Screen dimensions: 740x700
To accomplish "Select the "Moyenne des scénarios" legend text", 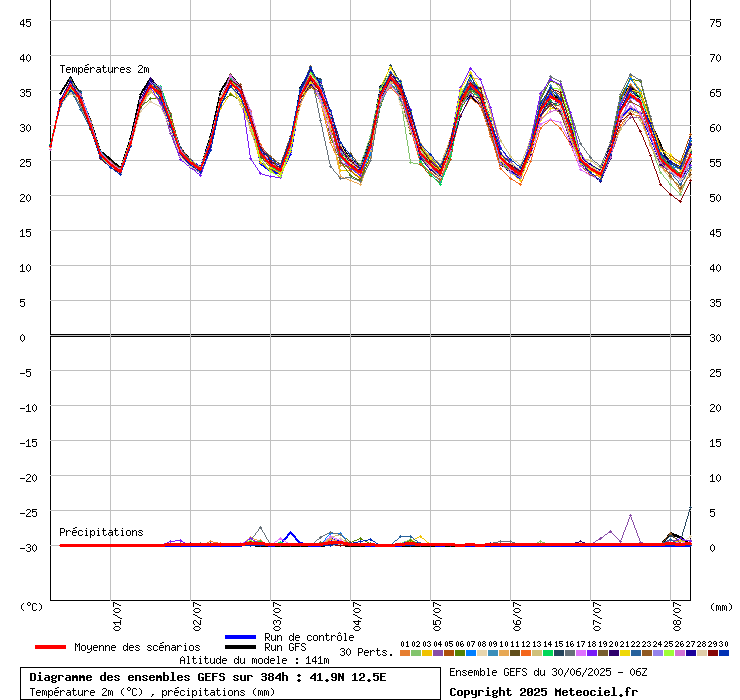I will click(137, 647).
